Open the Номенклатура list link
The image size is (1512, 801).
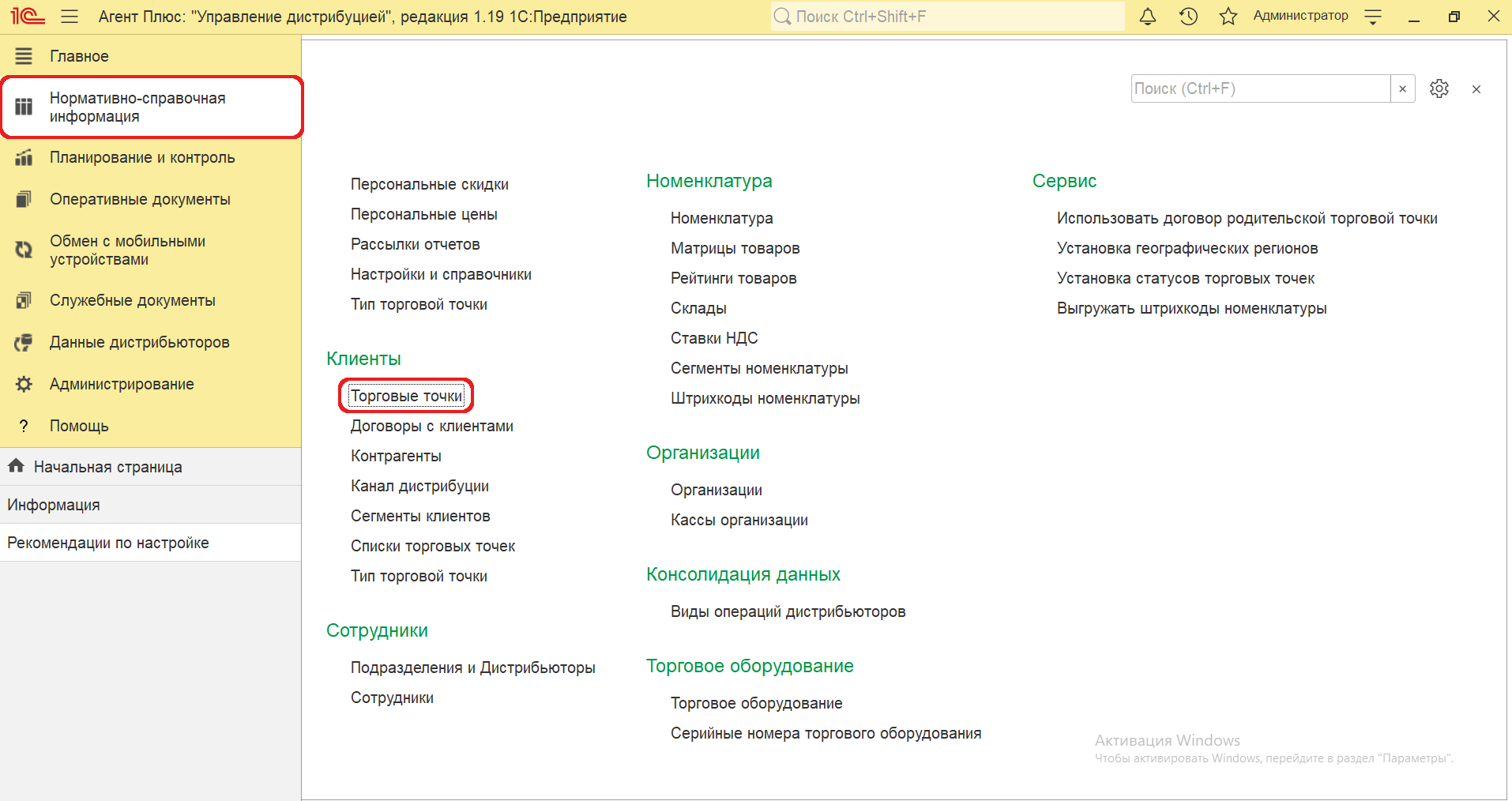[x=721, y=218]
